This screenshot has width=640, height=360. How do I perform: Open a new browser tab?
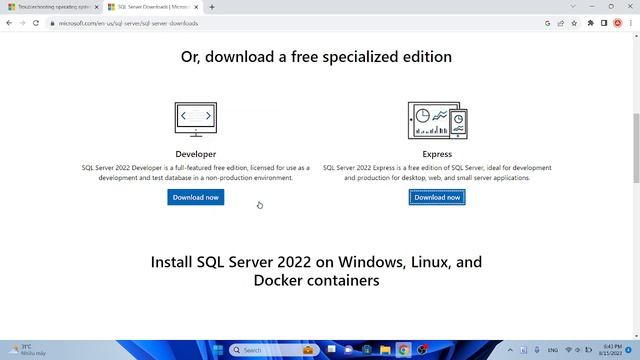(x=212, y=7)
